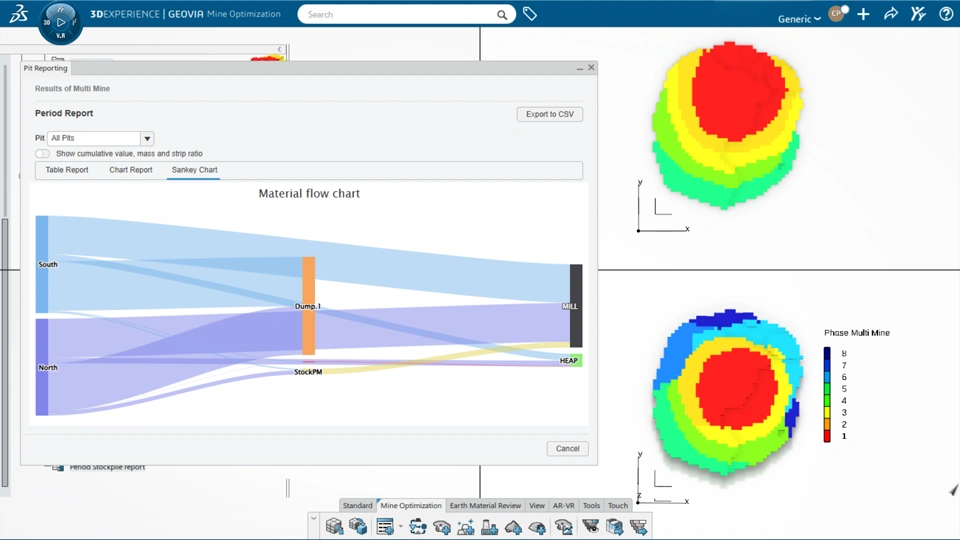Click the export pit benches arrow icon
Screen dimensions: 960x540
pos(638,527)
